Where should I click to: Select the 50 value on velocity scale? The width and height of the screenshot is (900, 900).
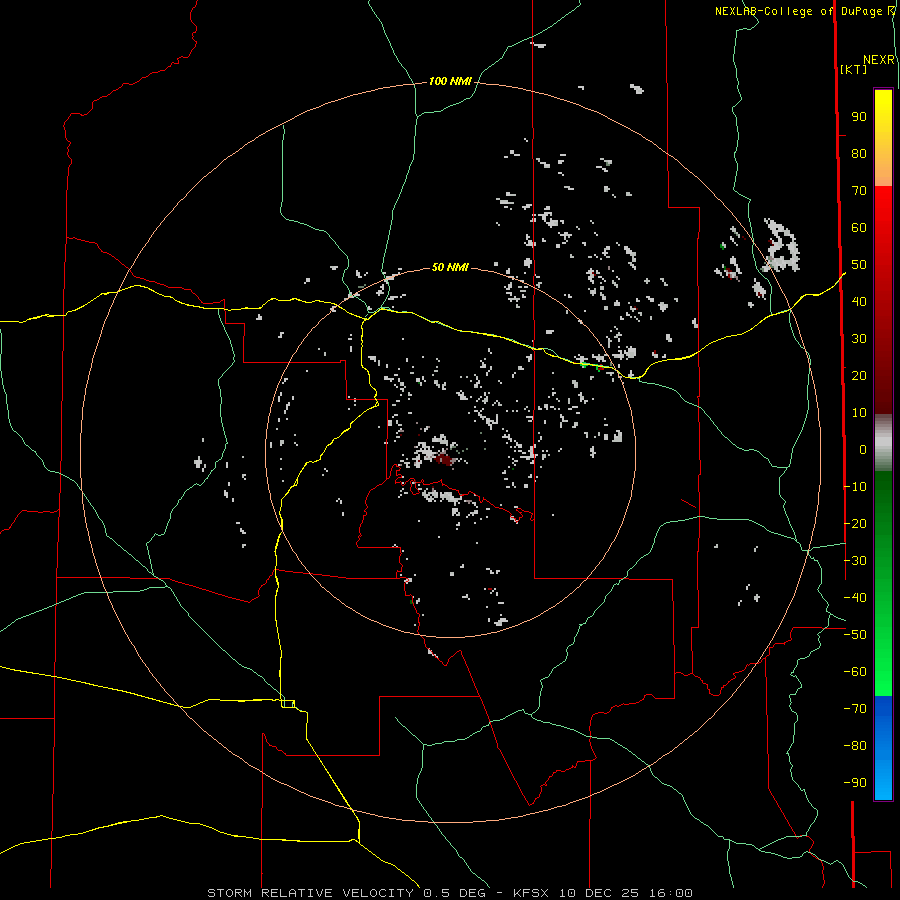[859, 265]
